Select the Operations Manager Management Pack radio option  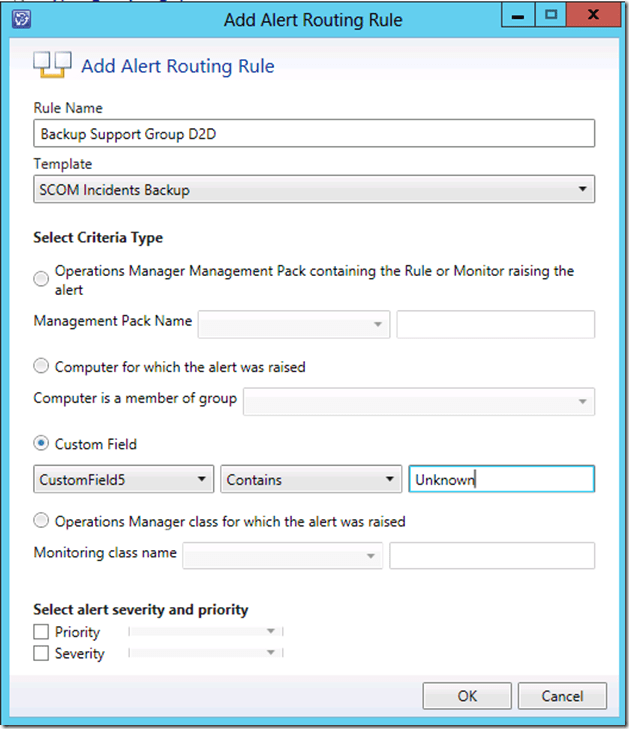click(x=41, y=279)
